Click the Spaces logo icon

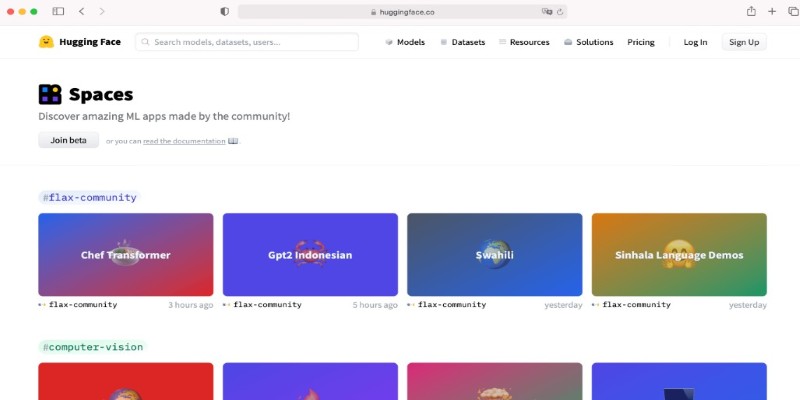click(x=50, y=94)
